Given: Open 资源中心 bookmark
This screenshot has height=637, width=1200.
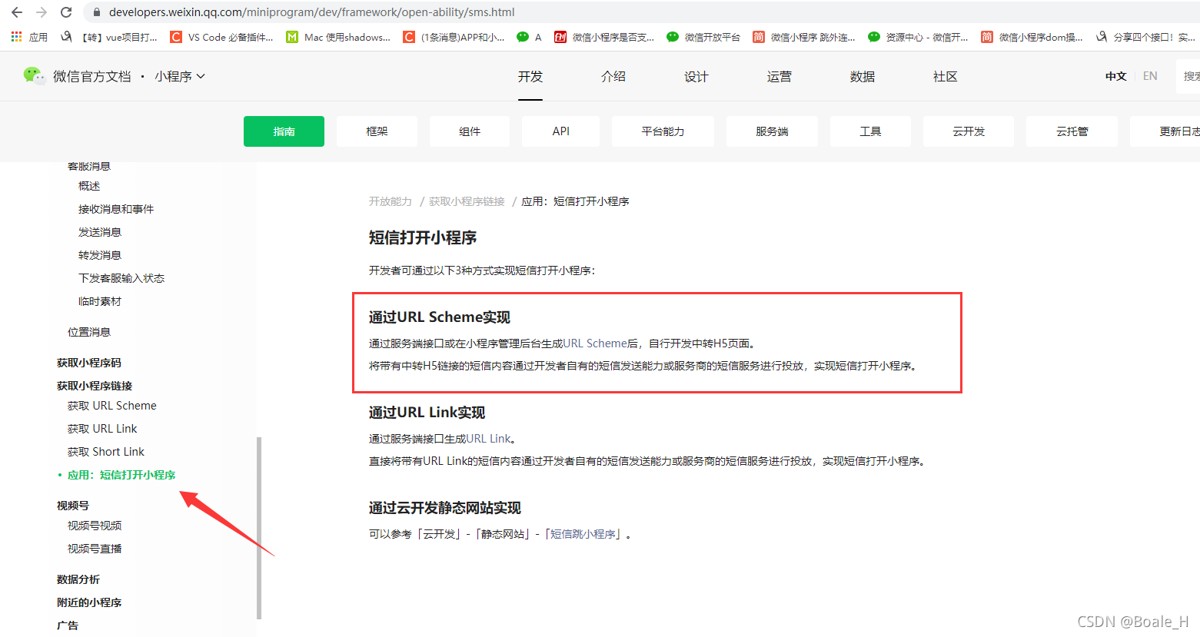Looking at the screenshot, I should coord(917,37).
